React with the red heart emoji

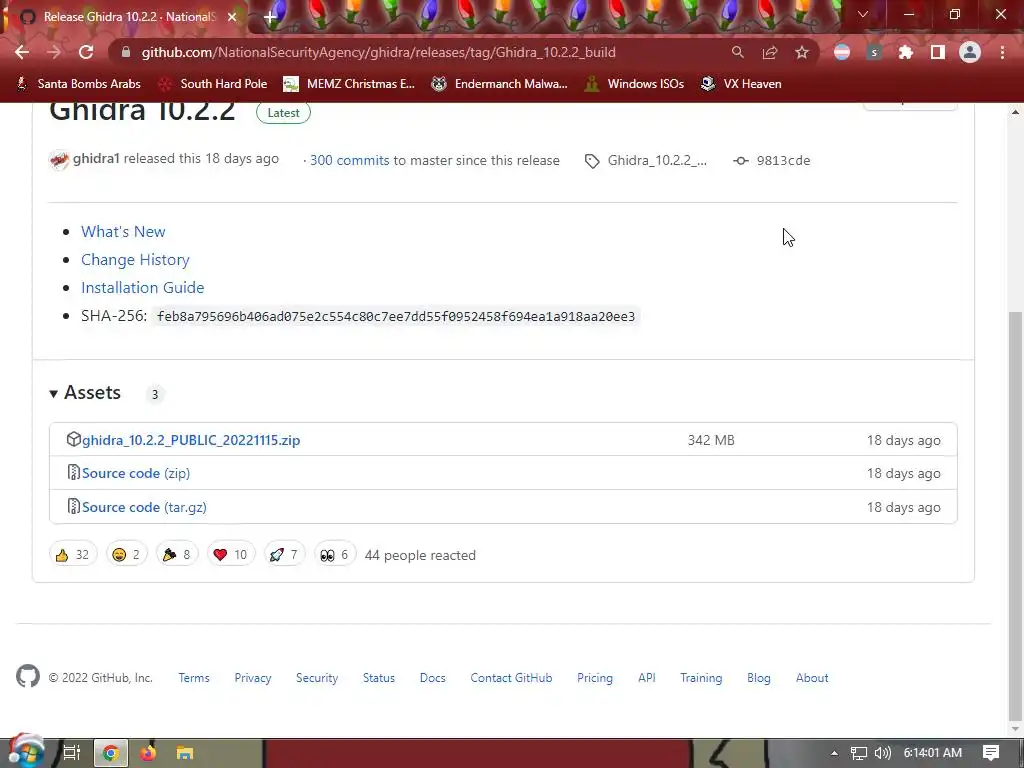click(231, 554)
